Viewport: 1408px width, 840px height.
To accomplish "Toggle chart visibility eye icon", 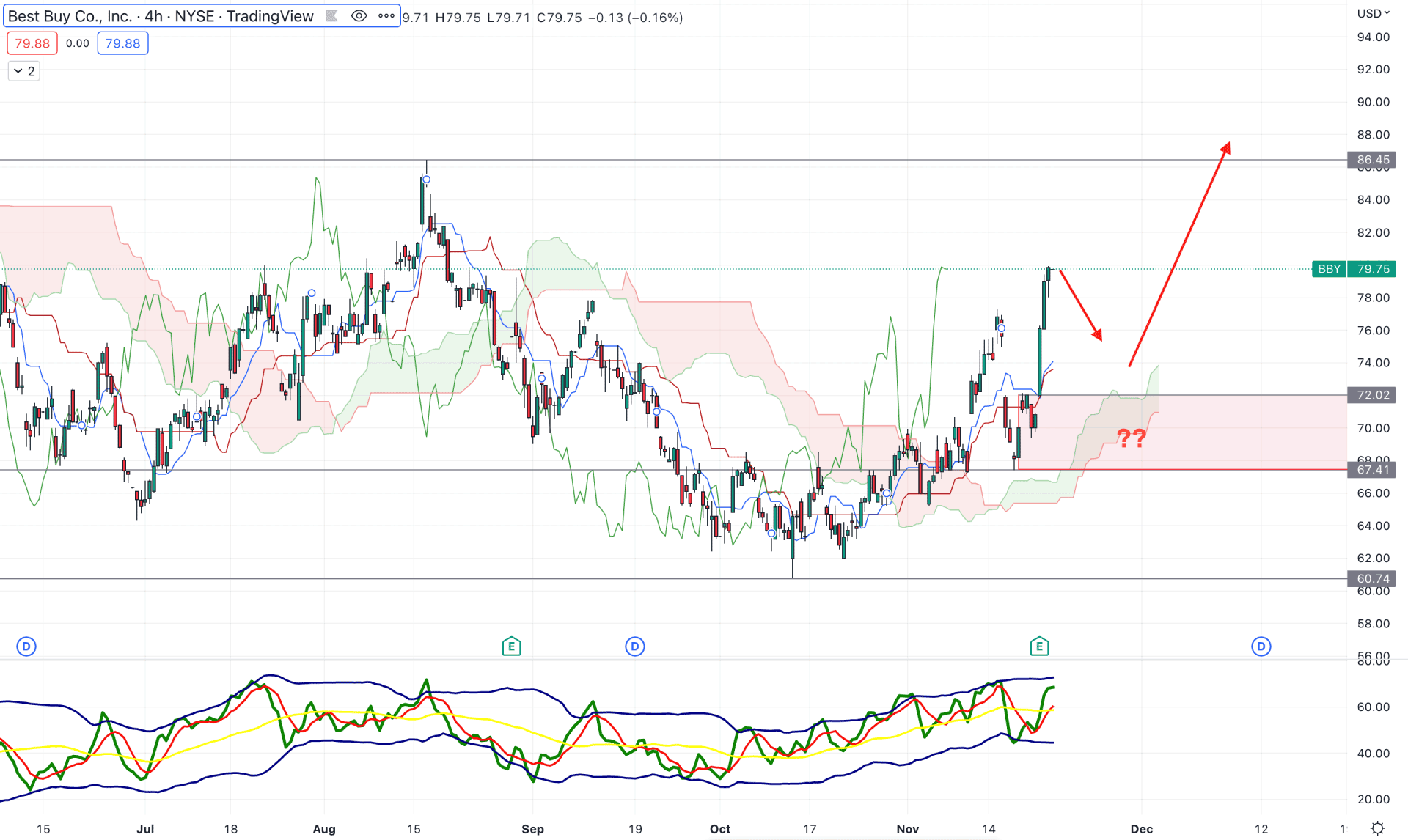I will pyautogui.click(x=359, y=16).
